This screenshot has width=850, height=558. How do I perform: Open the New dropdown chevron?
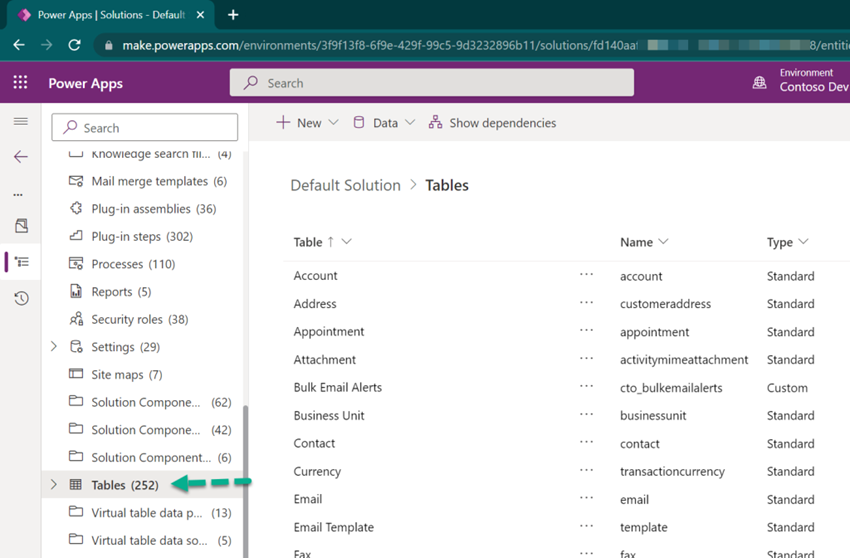pyautogui.click(x=334, y=123)
